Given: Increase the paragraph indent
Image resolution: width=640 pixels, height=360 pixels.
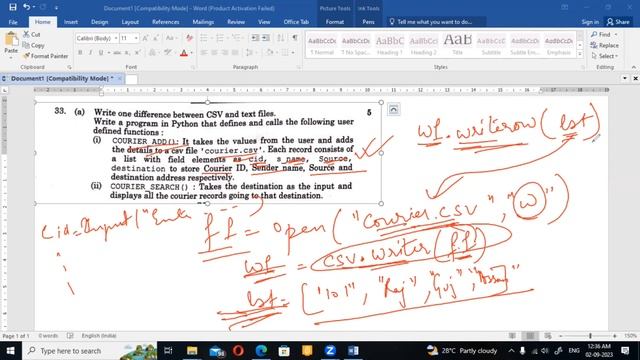Looking at the screenshot, I should pos(266,38).
